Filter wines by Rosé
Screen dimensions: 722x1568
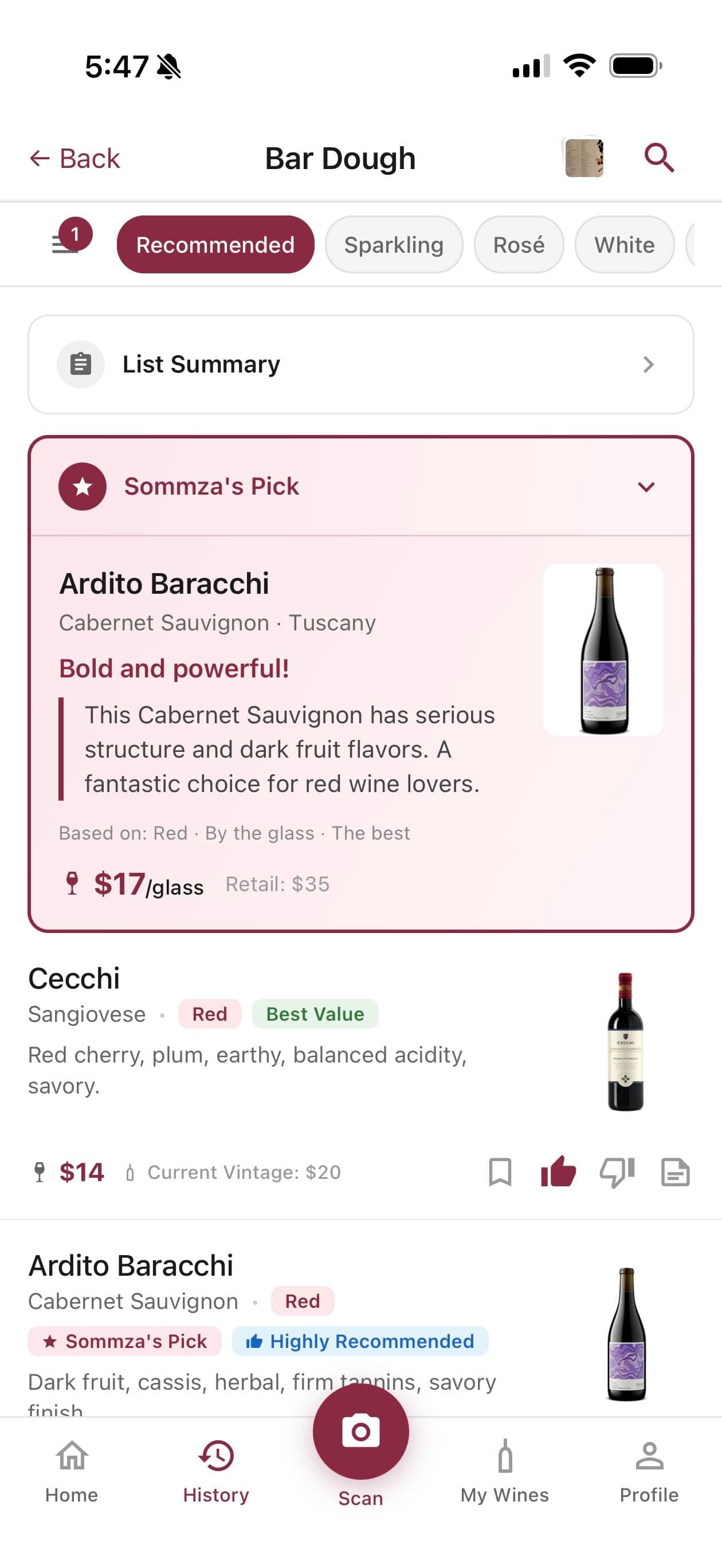(x=519, y=245)
